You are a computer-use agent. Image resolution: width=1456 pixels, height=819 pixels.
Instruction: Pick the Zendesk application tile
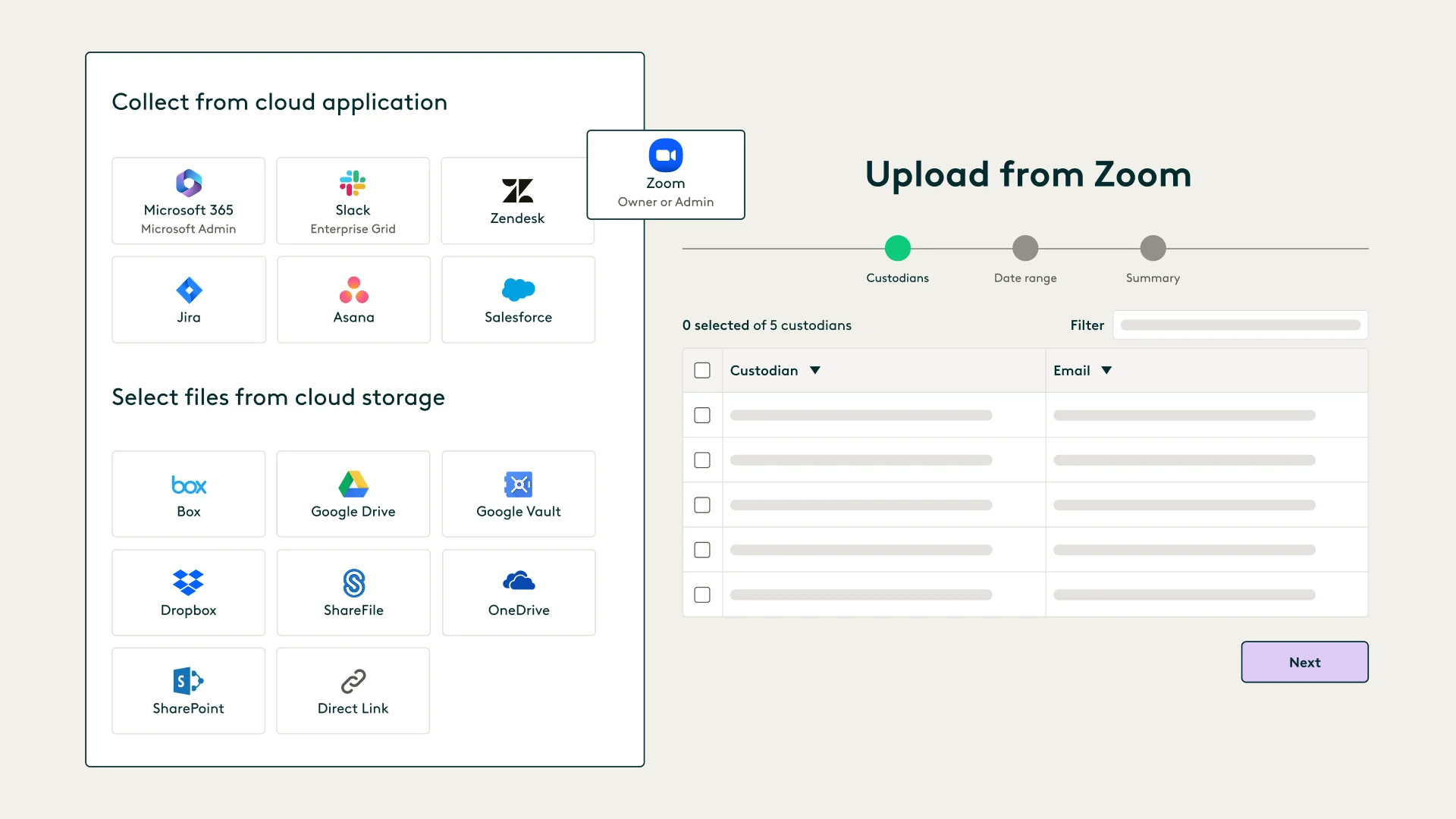pyautogui.click(x=517, y=201)
